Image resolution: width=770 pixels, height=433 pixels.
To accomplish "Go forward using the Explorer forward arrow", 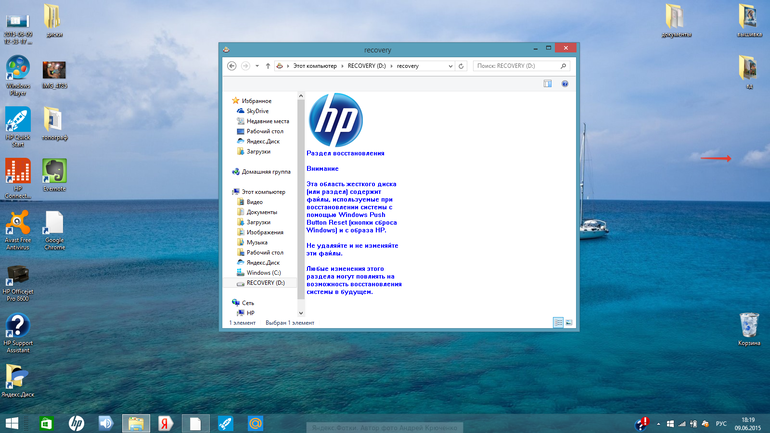I will 246,66.
